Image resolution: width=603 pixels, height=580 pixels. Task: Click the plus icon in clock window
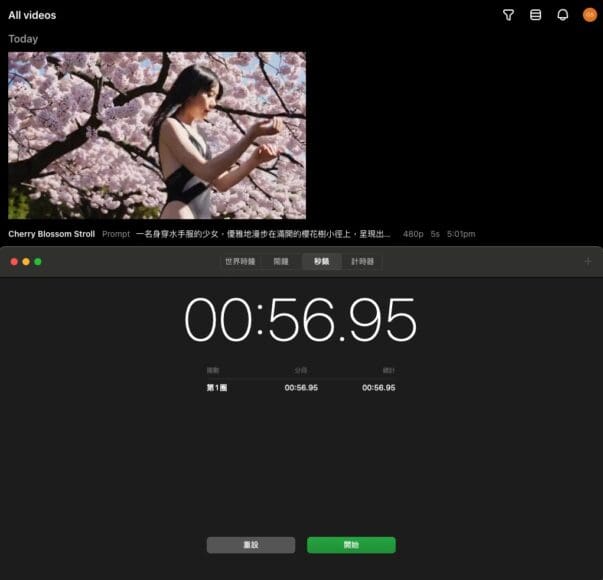[588, 262]
